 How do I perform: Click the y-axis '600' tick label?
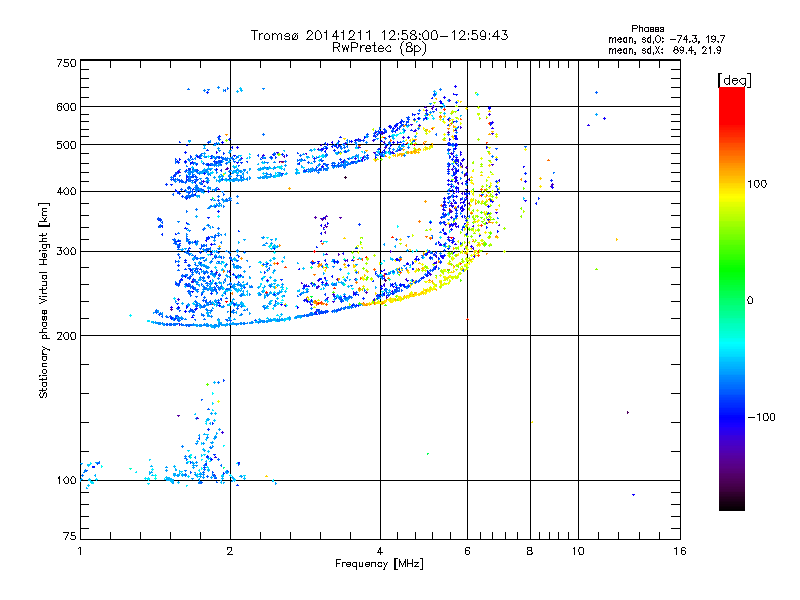click(x=66, y=107)
